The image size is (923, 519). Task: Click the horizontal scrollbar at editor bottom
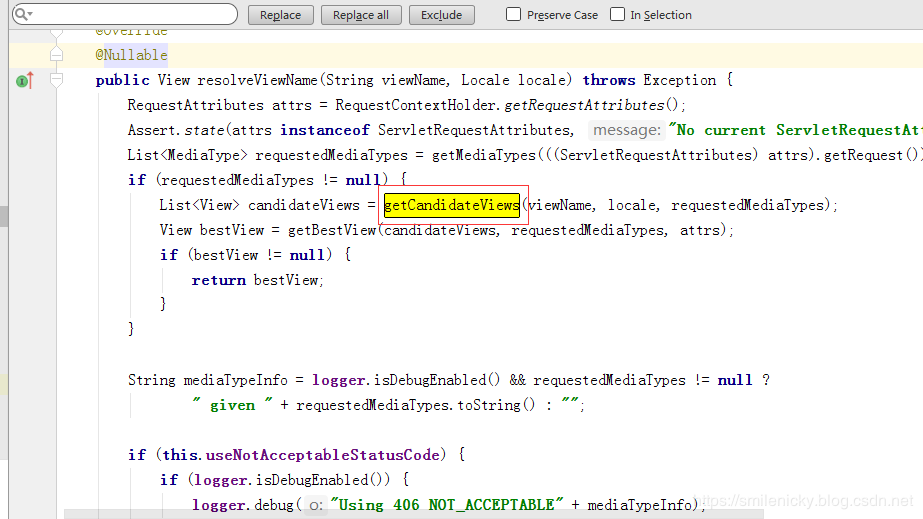(400, 514)
